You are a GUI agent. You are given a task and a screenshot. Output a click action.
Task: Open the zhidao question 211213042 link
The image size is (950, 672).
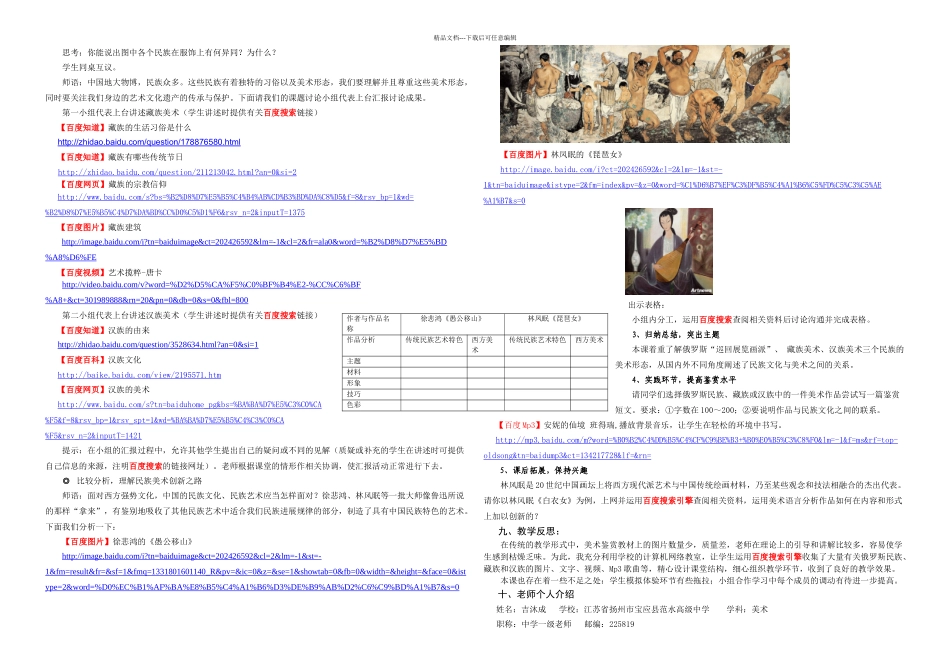[x=177, y=172]
